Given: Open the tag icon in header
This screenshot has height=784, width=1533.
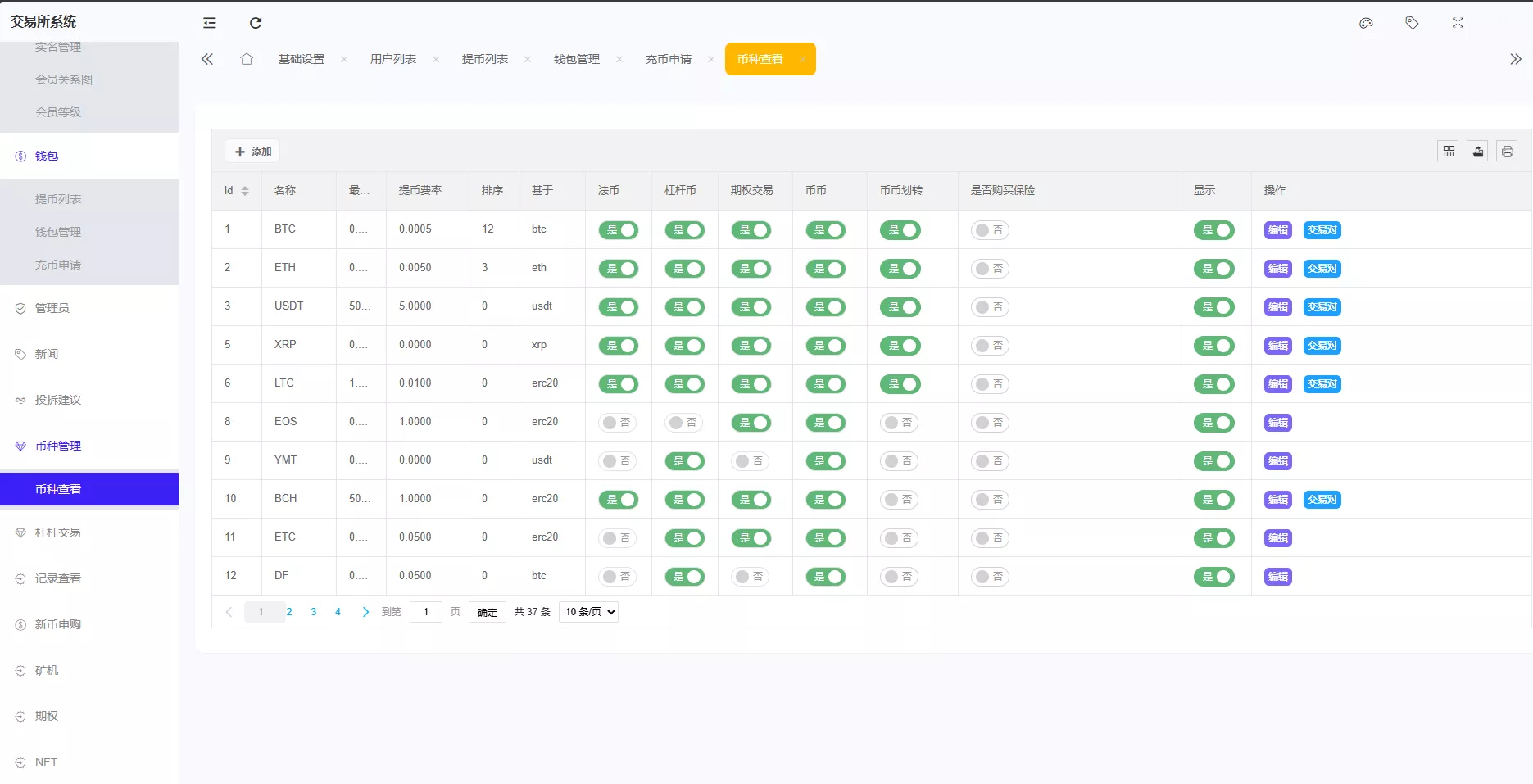Looking at the screenshot, I should 1412,23.
